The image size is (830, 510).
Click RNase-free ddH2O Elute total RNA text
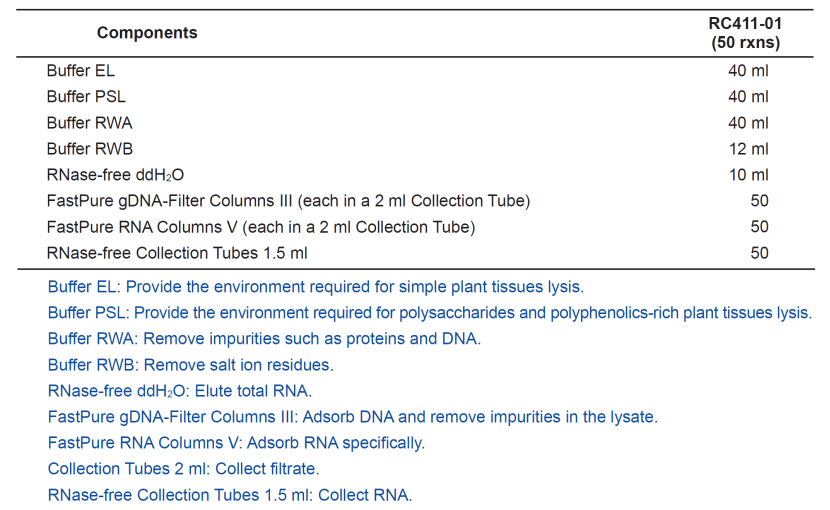pos(180,391)
